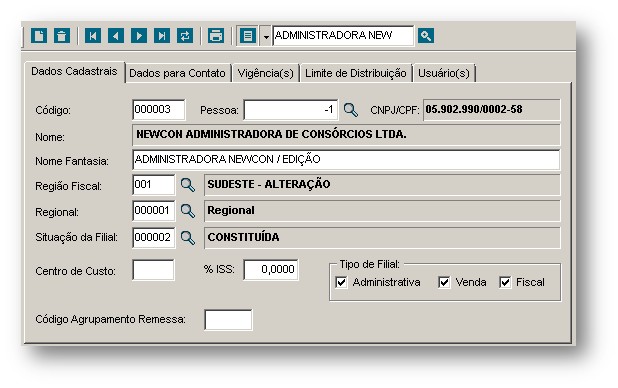The height and width of the screenshot is (388, 618).
Task: Click the CONSTITUÍDA description field
Action: (x=382, y=238)
